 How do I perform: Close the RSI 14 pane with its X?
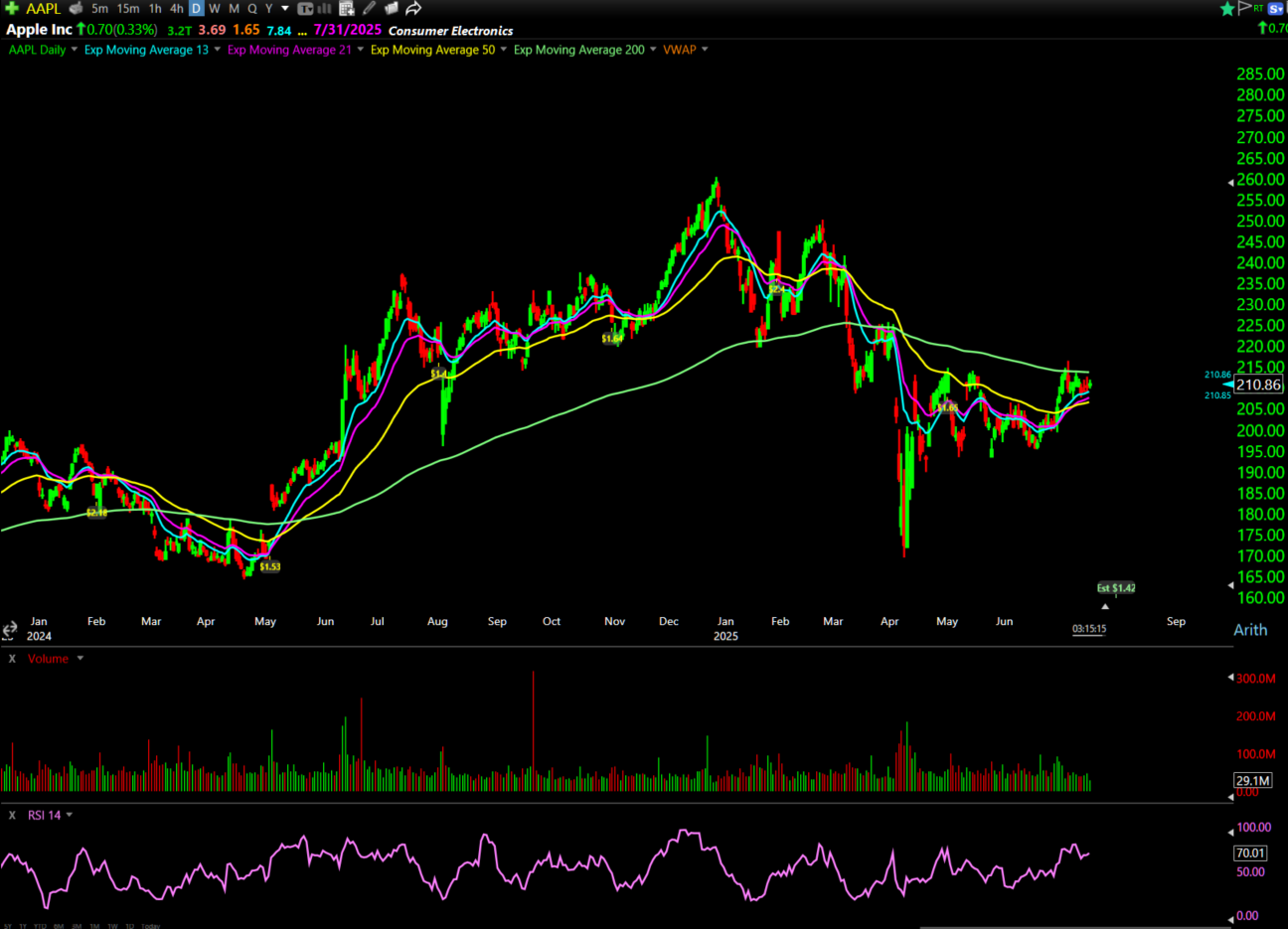(12, 815)
